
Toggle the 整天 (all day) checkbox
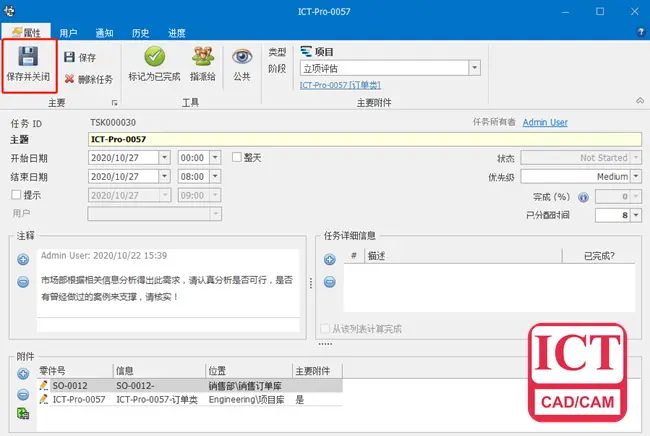click(x=237, y=157)
